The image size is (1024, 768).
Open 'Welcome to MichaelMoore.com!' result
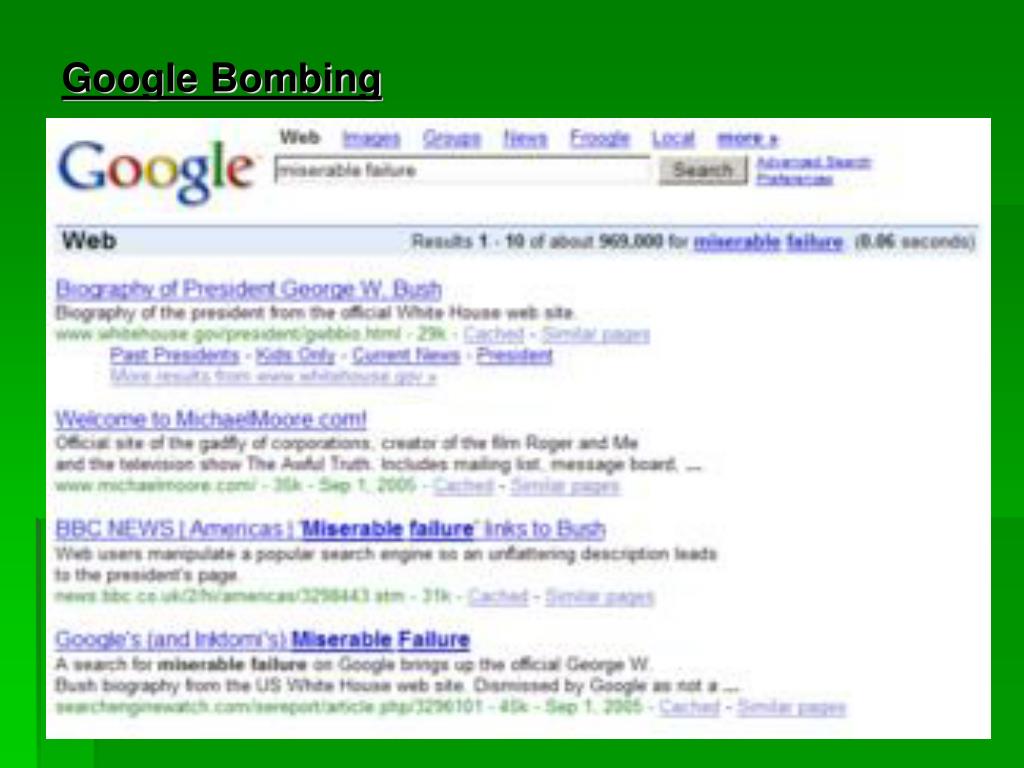pyautogui.click(x=211, y=419)
